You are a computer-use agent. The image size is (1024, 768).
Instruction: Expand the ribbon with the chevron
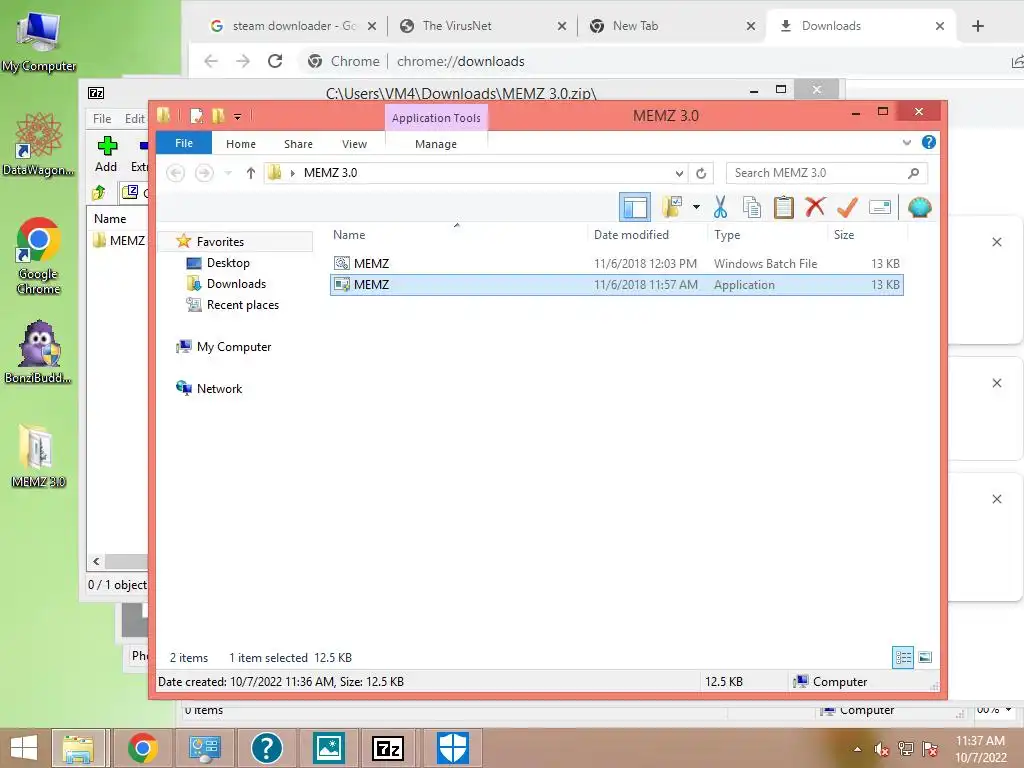(x=906, y=142)
